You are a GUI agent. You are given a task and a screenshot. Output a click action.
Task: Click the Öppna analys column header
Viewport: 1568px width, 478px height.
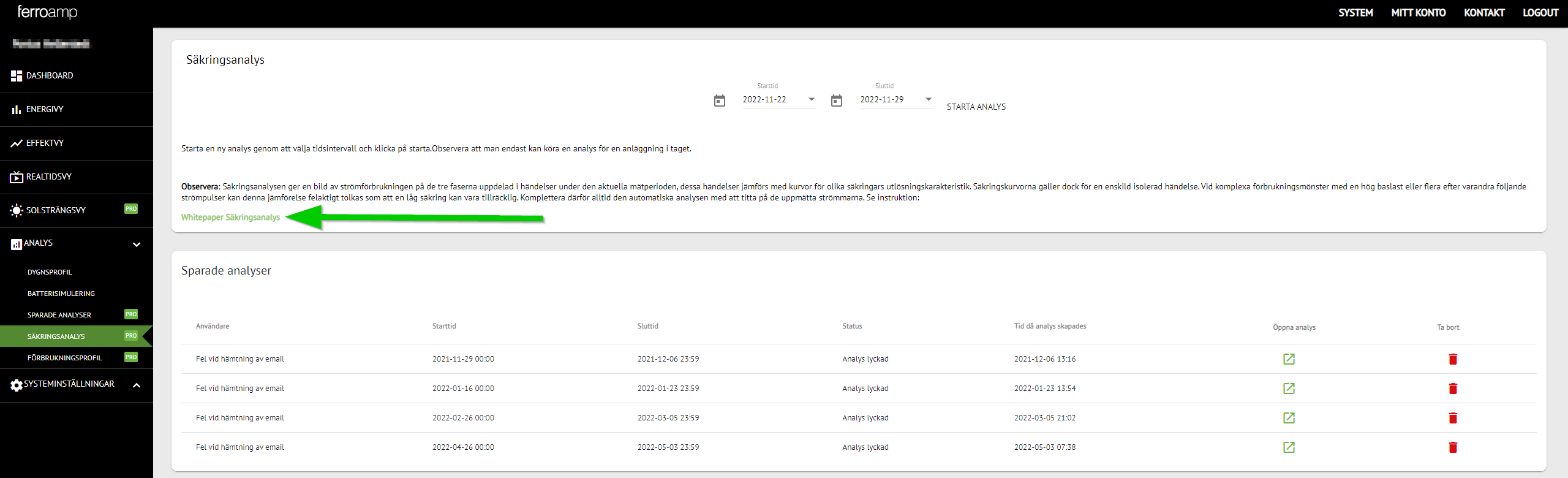tap(1294, 327)
